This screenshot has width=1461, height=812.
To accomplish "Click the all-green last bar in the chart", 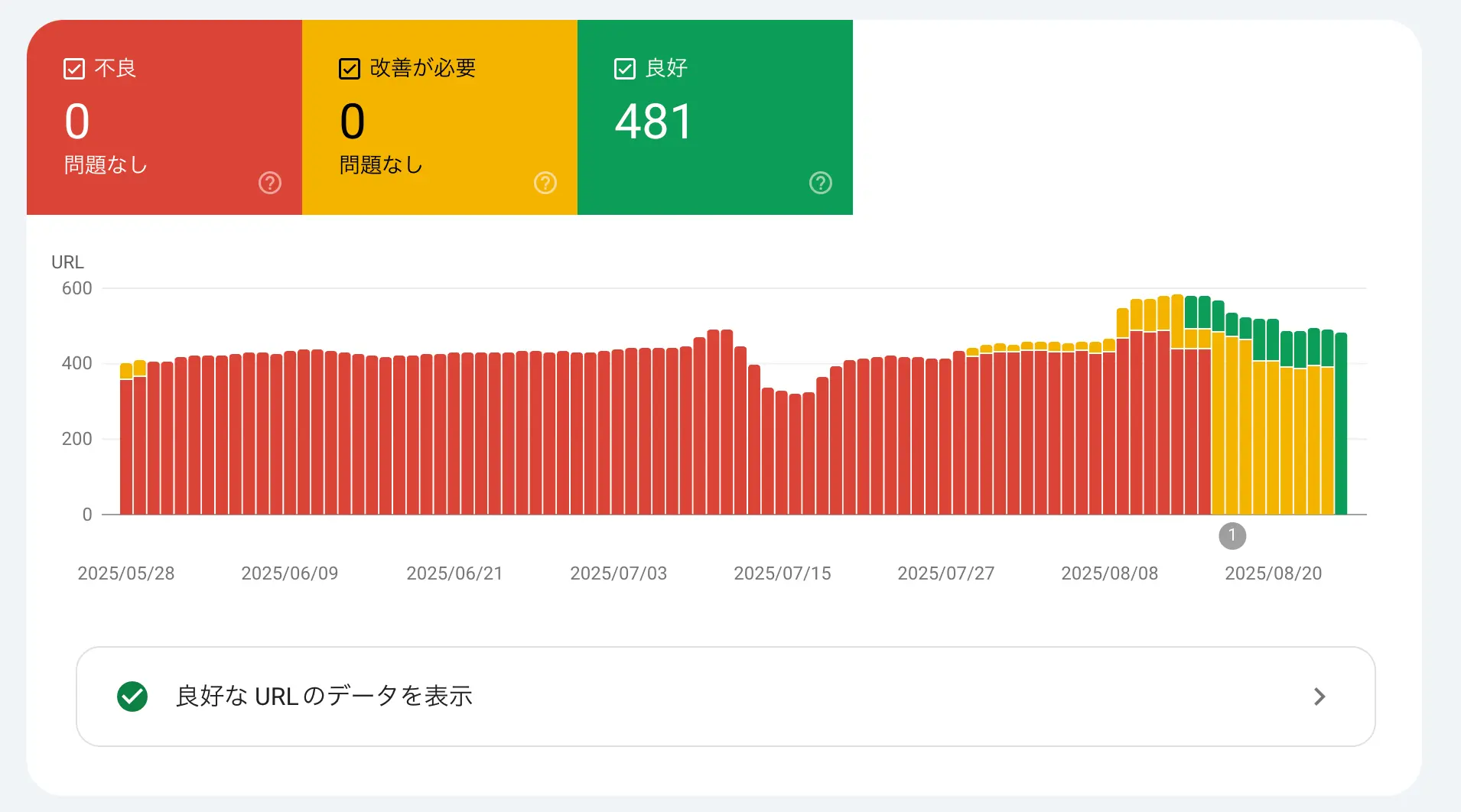I will coord(1341,424).
